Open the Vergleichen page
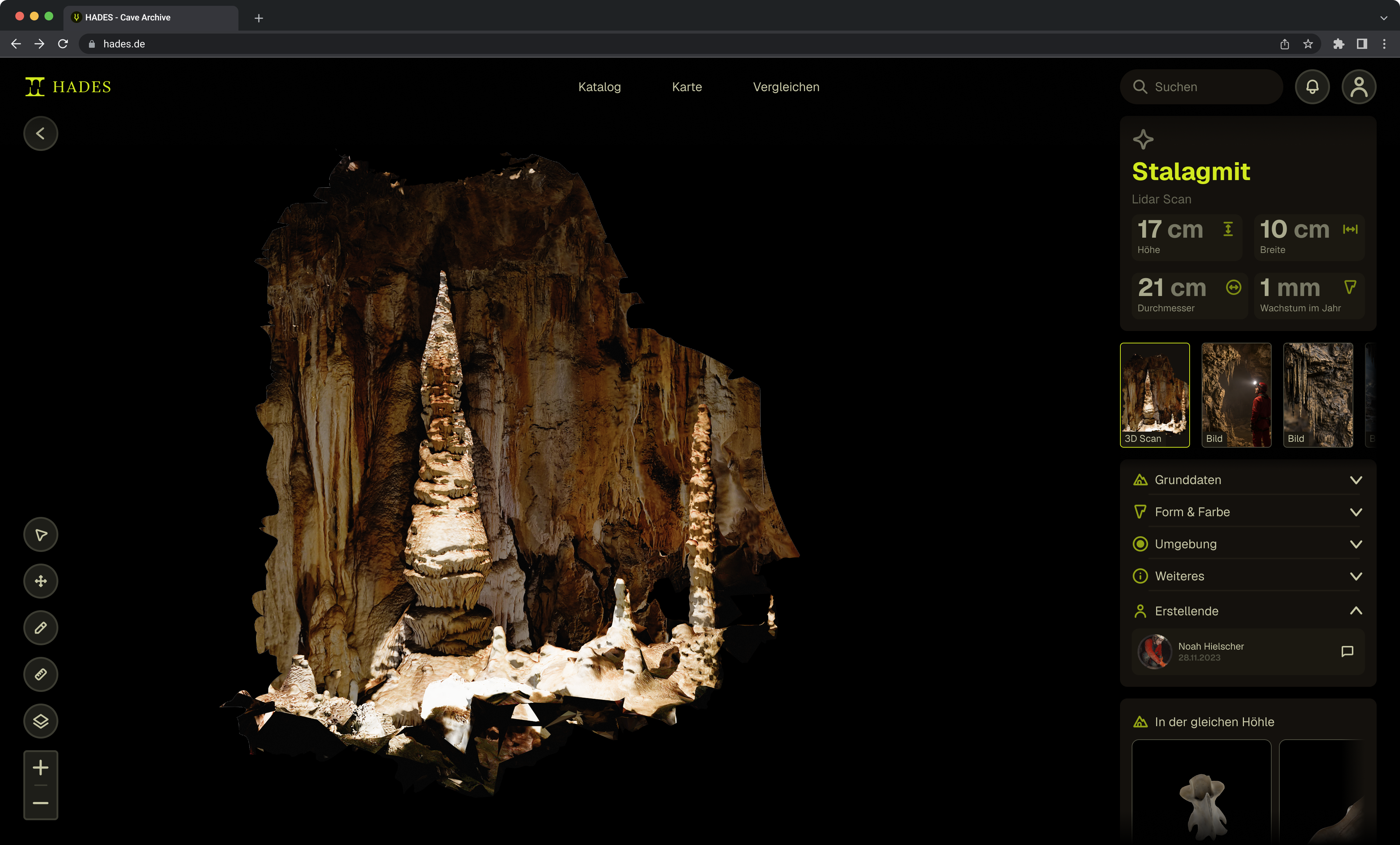This screenshot has height=845, width=1400. 786,87
